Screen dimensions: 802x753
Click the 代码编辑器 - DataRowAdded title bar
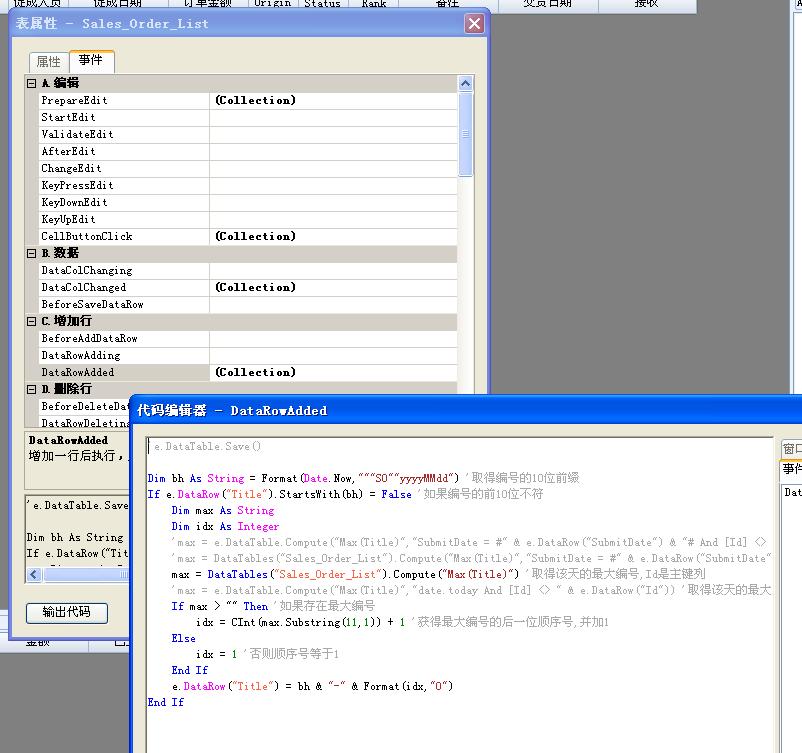465,410
